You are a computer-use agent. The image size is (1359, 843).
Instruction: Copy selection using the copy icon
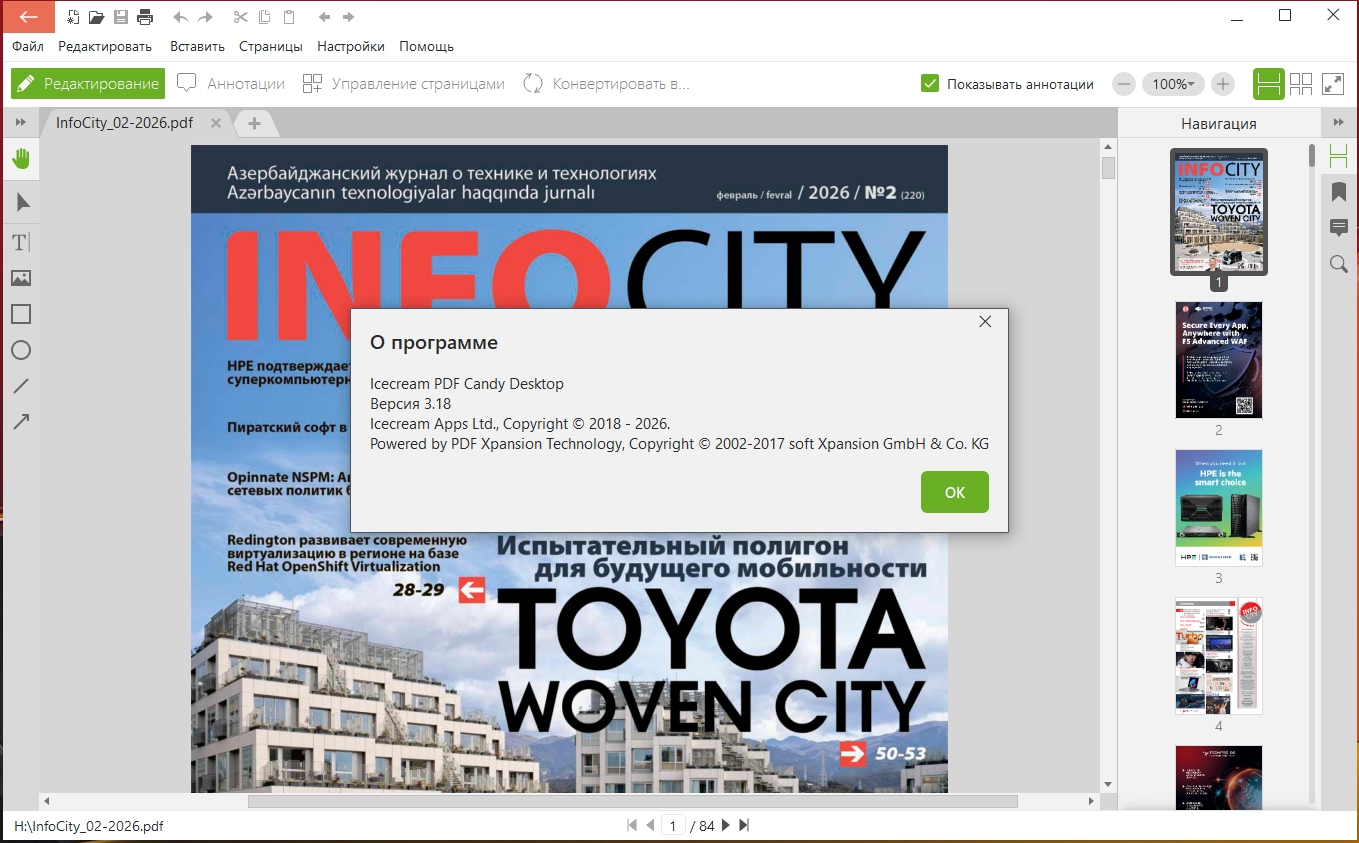click(264, 17)
